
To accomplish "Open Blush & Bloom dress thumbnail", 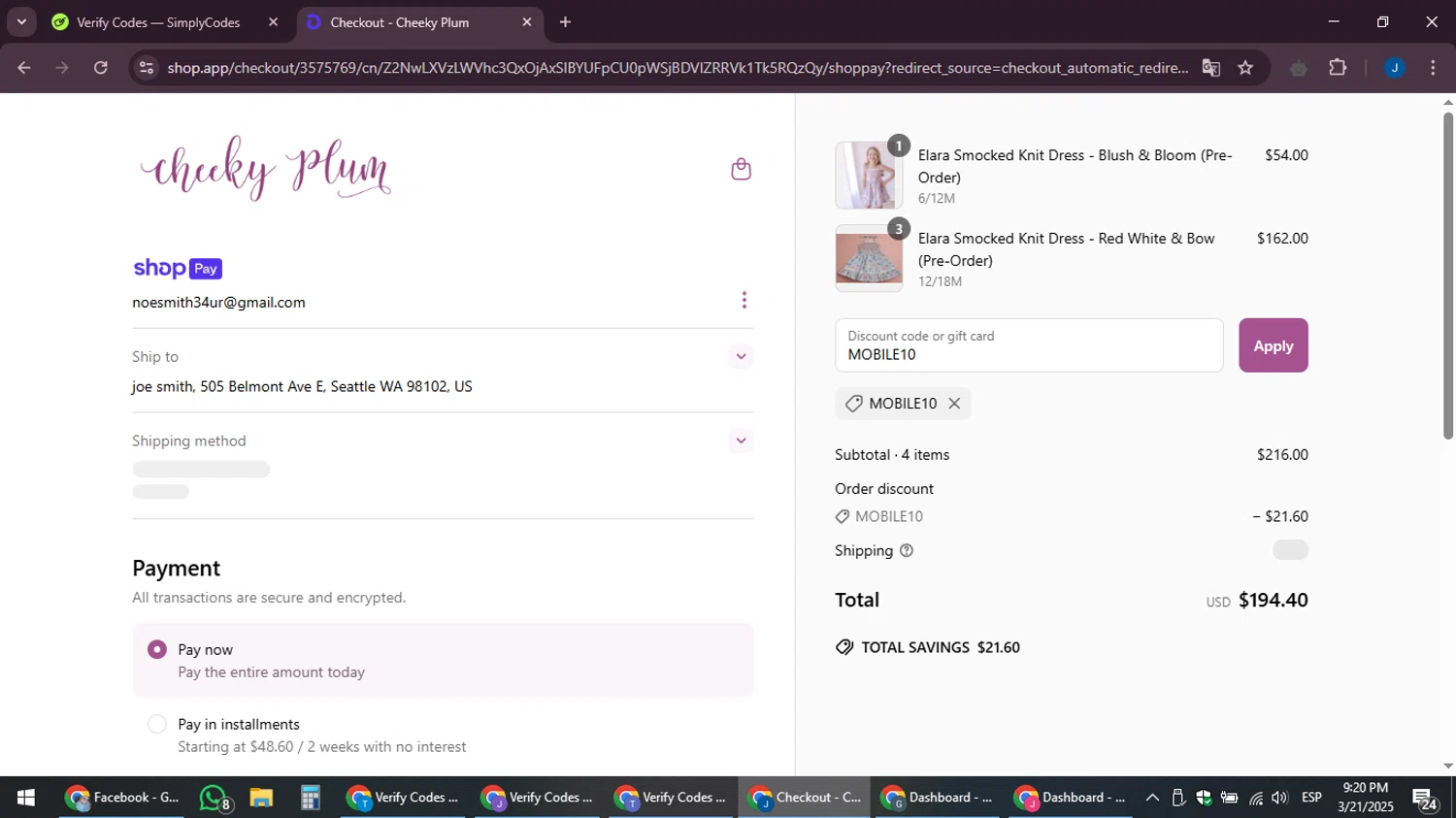I will click(869, 176).
